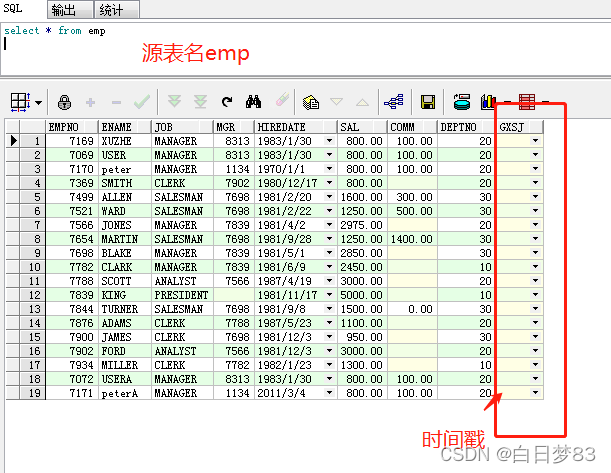Select the EMPNO cell 7072

pyautogui.click(x=72, y=379)
